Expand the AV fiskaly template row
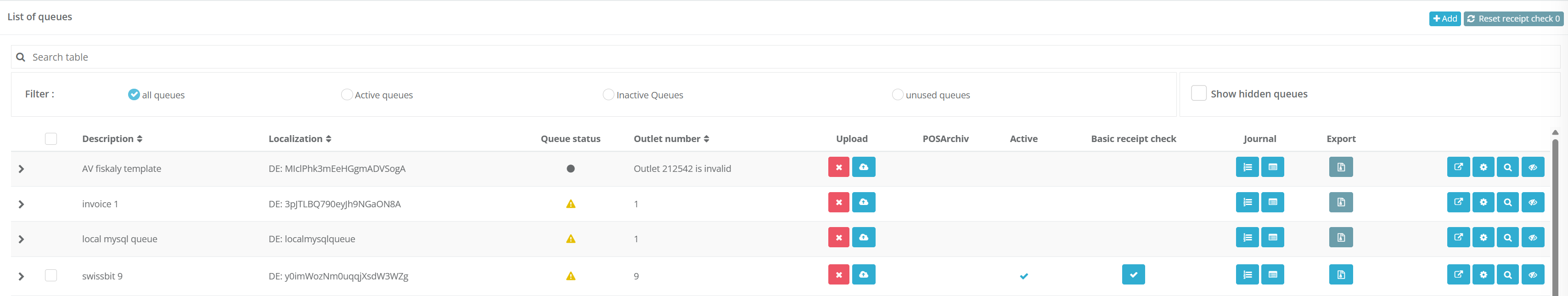This screenshot has width=1568, height=296. pos(21,169)
